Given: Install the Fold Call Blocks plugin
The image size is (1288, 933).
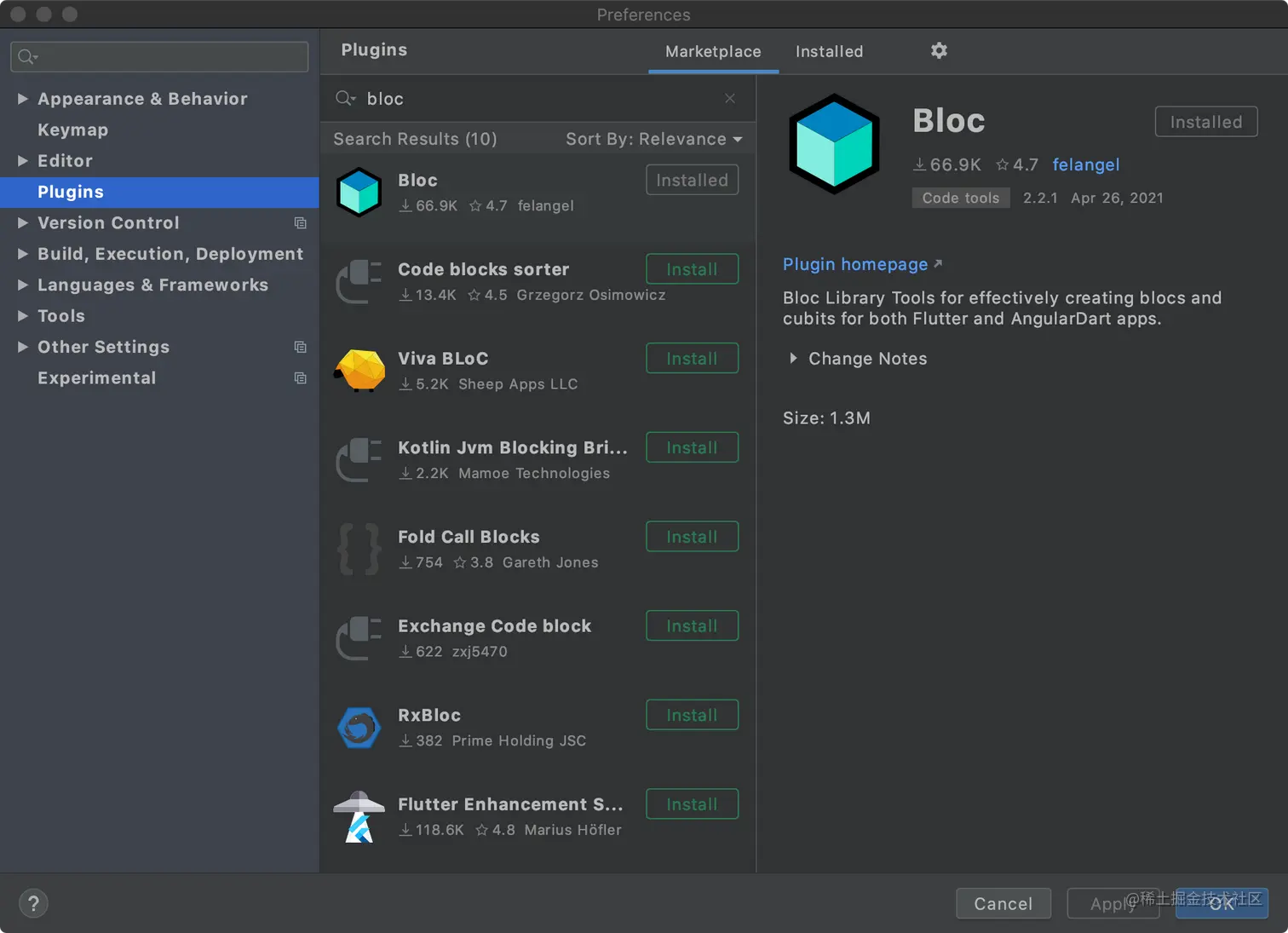Looking at the screenshot, I should (692, 537).
